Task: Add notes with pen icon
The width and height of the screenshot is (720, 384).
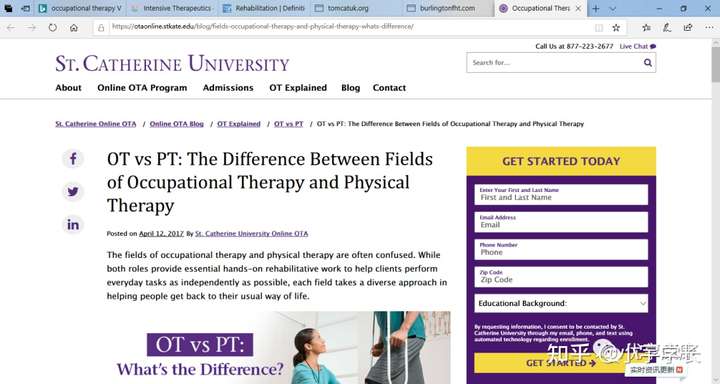Action: (667, 28)
